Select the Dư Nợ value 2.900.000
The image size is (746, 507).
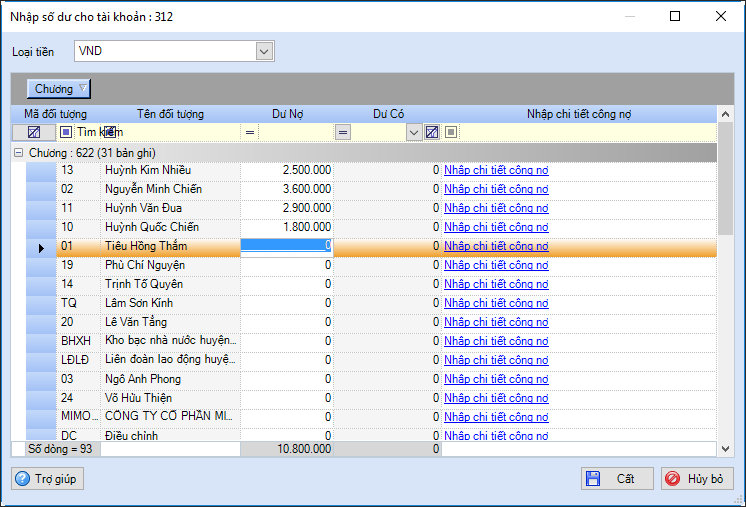coord(306,208)
